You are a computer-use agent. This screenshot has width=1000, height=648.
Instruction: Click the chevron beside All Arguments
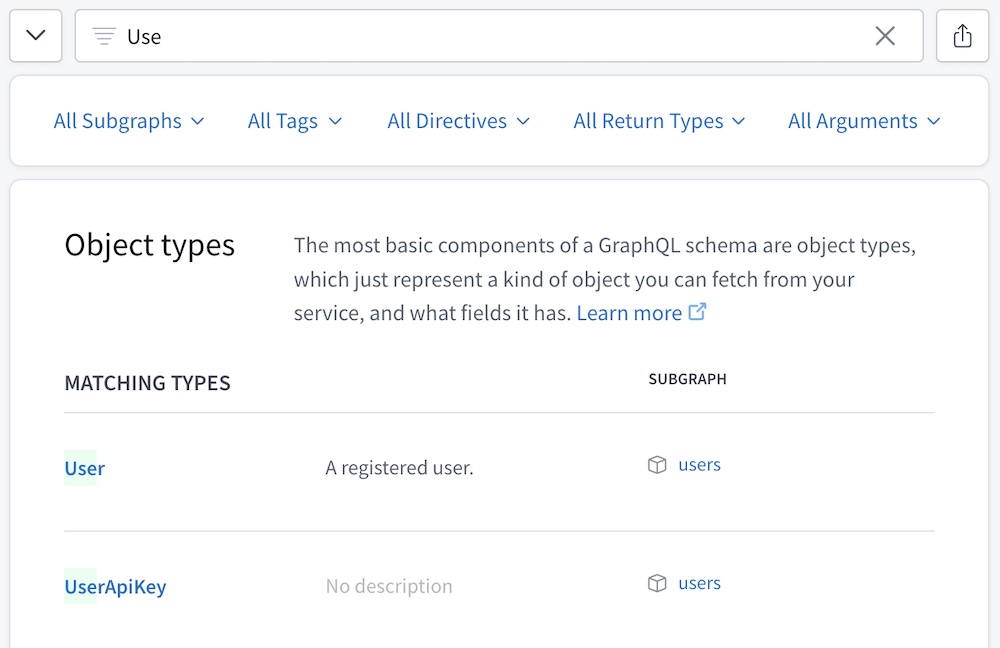click(934, 121)
